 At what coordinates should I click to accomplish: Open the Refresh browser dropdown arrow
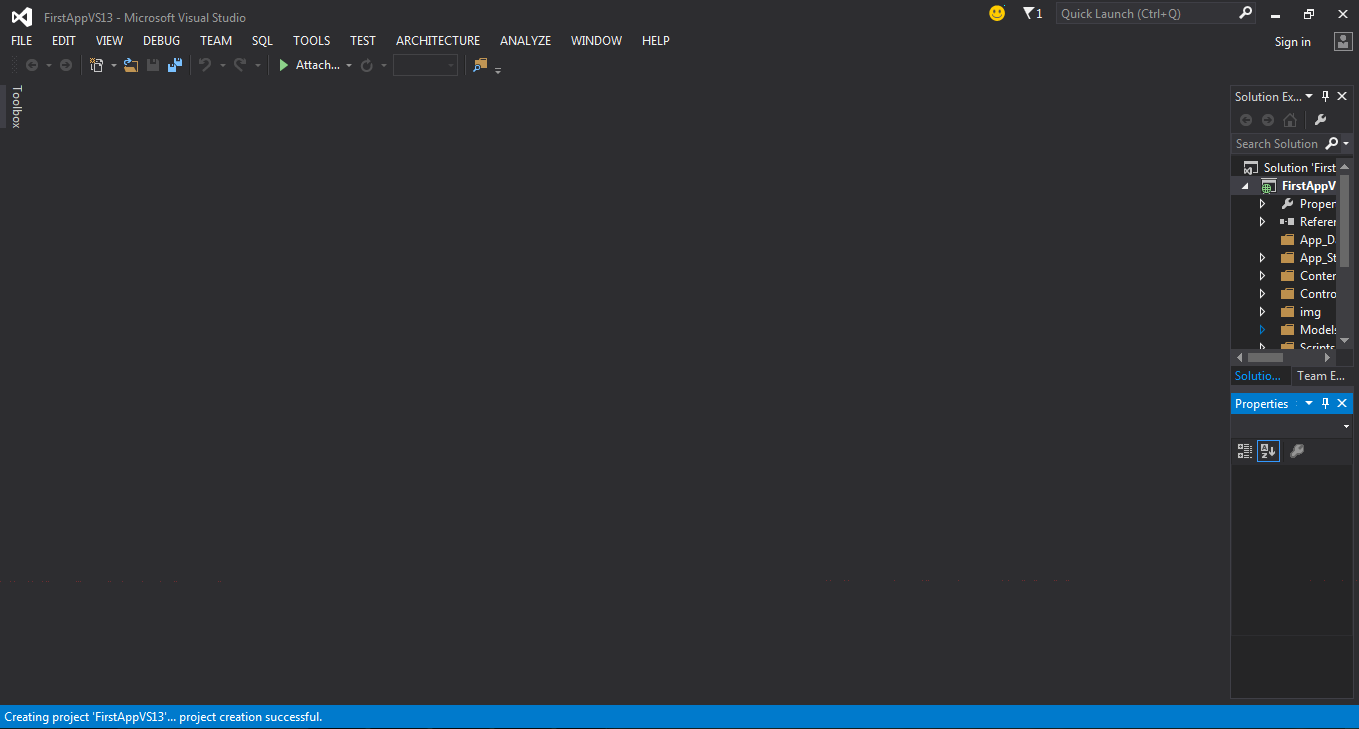tap(384, 66)
